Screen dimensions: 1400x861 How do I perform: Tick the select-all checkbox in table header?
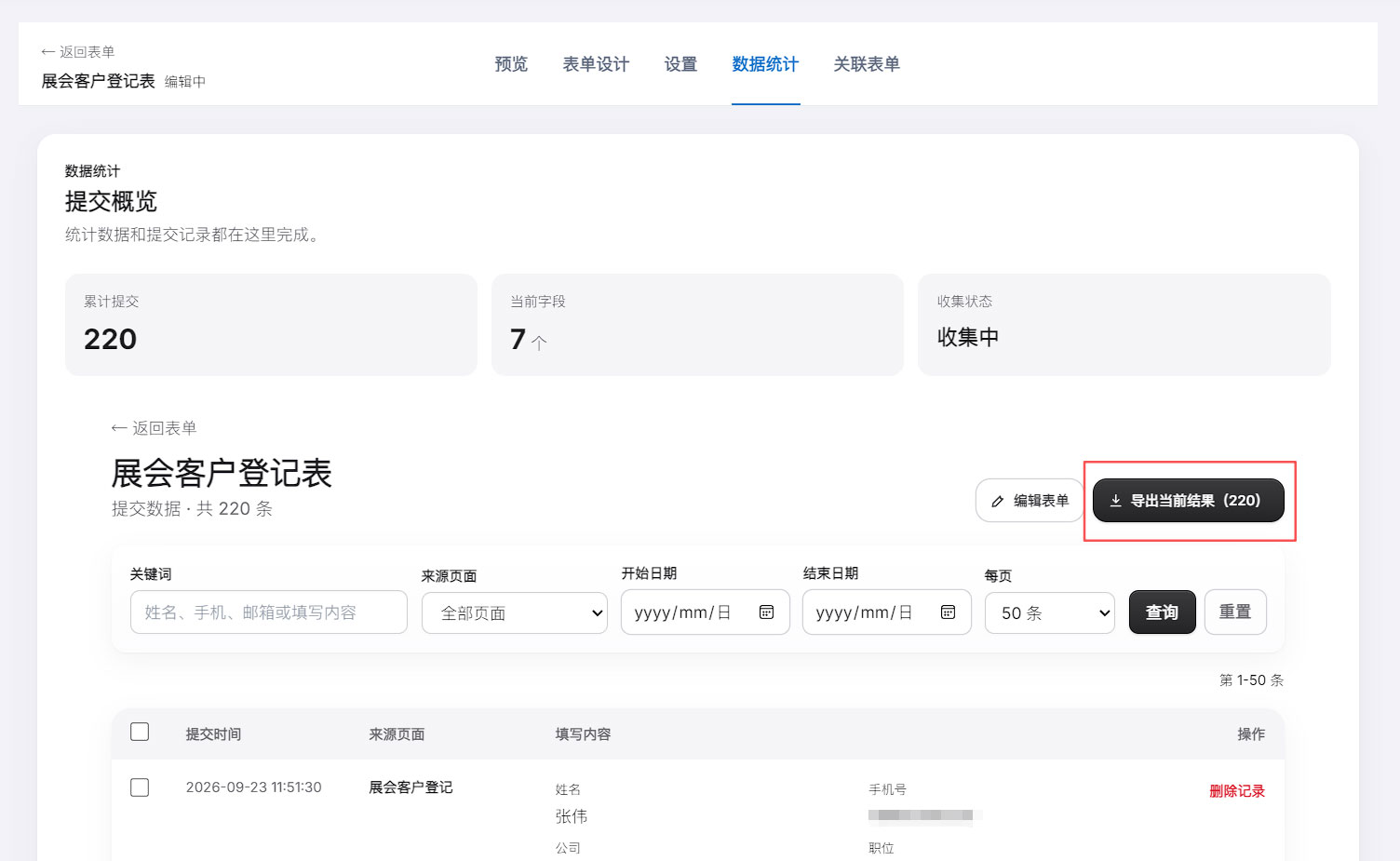click(x=140, y=732)
